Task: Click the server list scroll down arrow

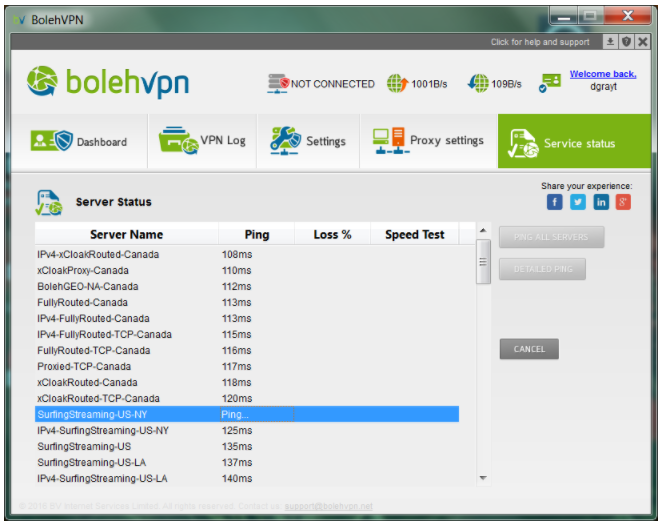Action: pyautogui.click(x=483, y=478)
